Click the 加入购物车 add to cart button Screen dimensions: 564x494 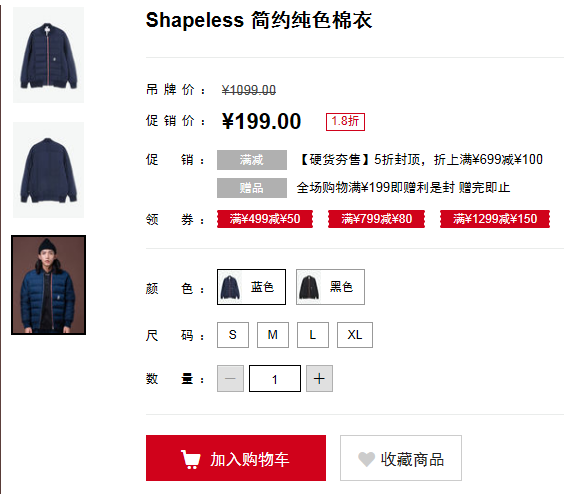coord(236,458)
